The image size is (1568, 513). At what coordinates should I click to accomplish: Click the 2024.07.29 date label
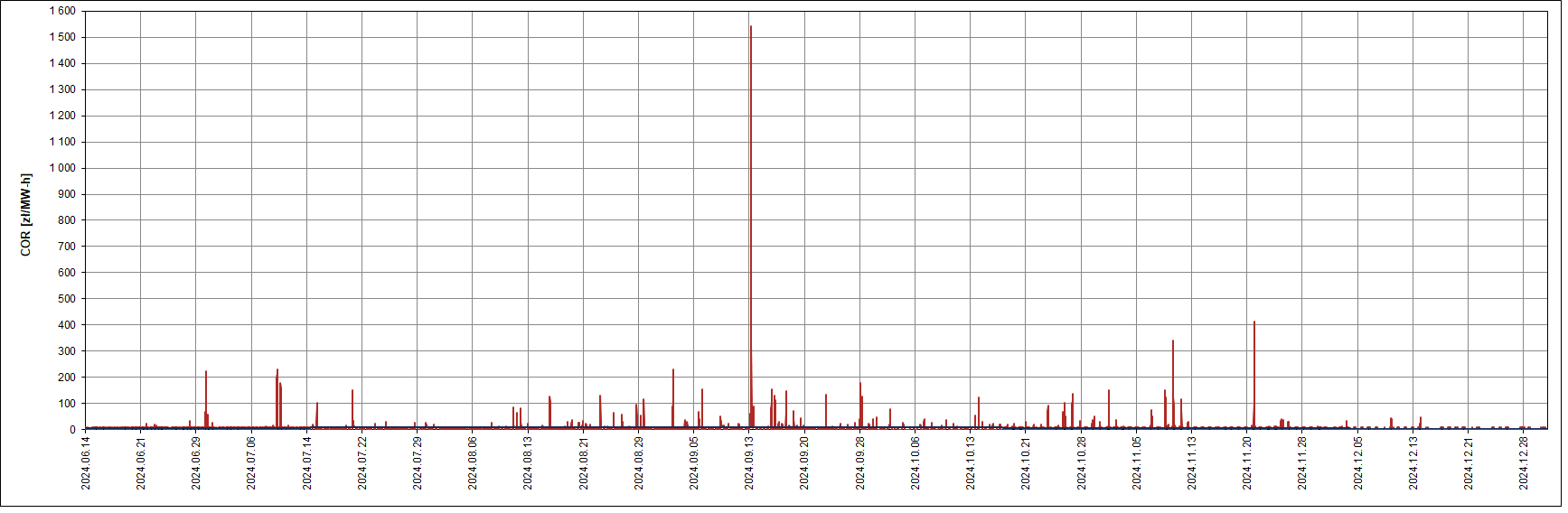click(418, 463)
